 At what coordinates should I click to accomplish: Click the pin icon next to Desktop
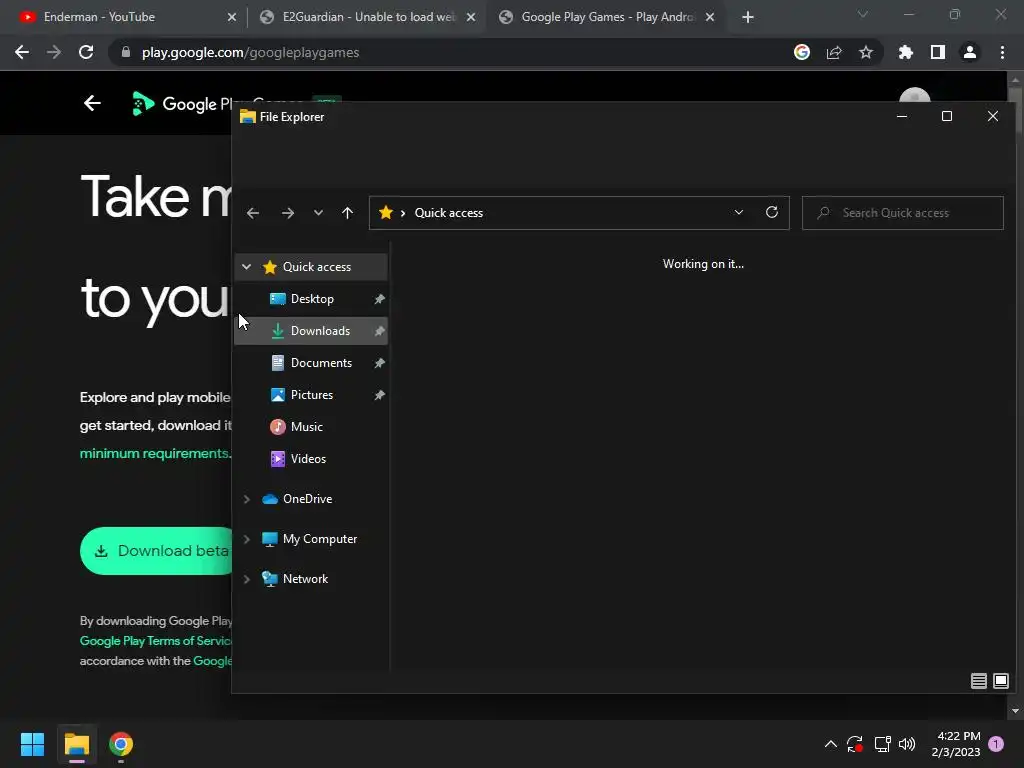pos(379,299)
